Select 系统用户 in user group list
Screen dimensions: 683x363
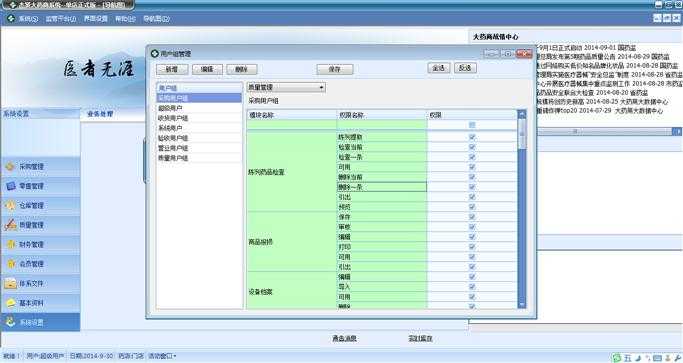pos(199,128)
